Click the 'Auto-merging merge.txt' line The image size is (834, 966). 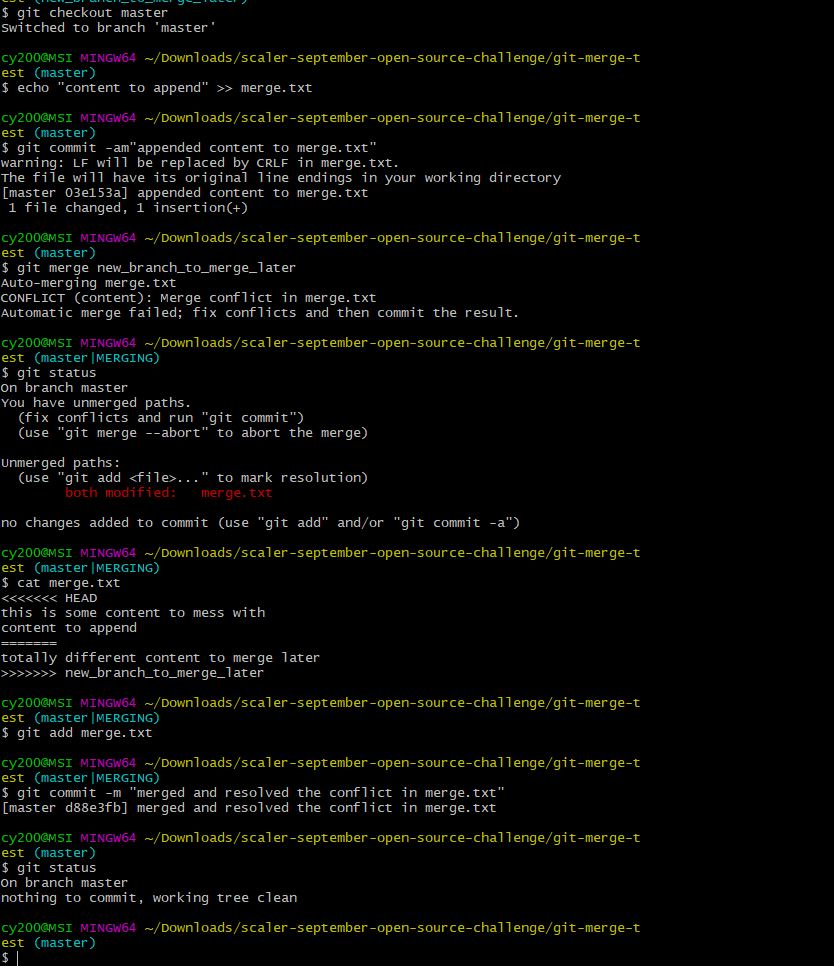88,283
